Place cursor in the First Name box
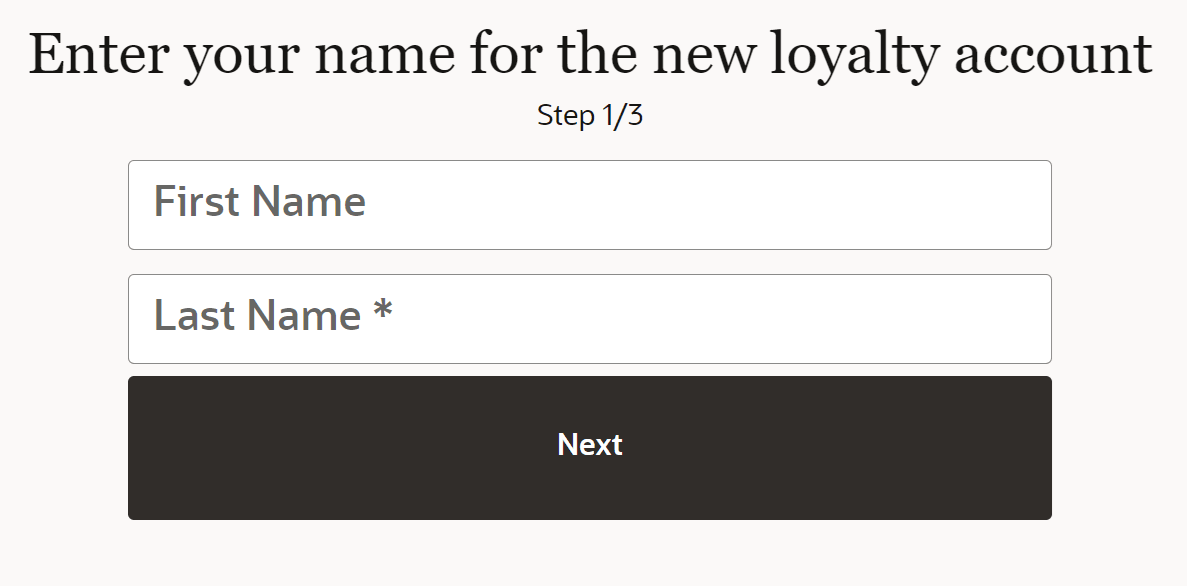Viewport: 1187px width, 586px height. 590,204
